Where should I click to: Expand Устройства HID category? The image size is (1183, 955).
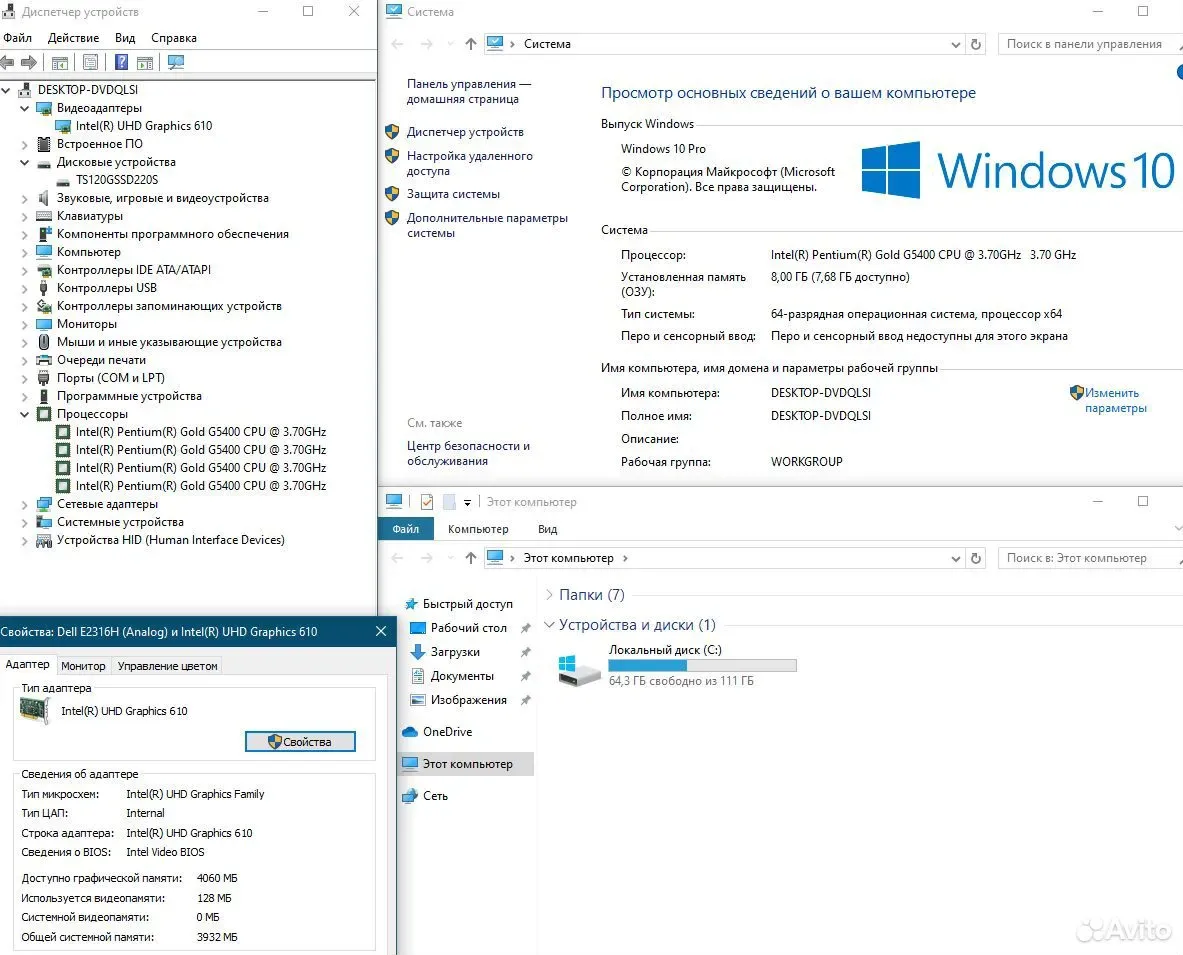pos(24,540)
